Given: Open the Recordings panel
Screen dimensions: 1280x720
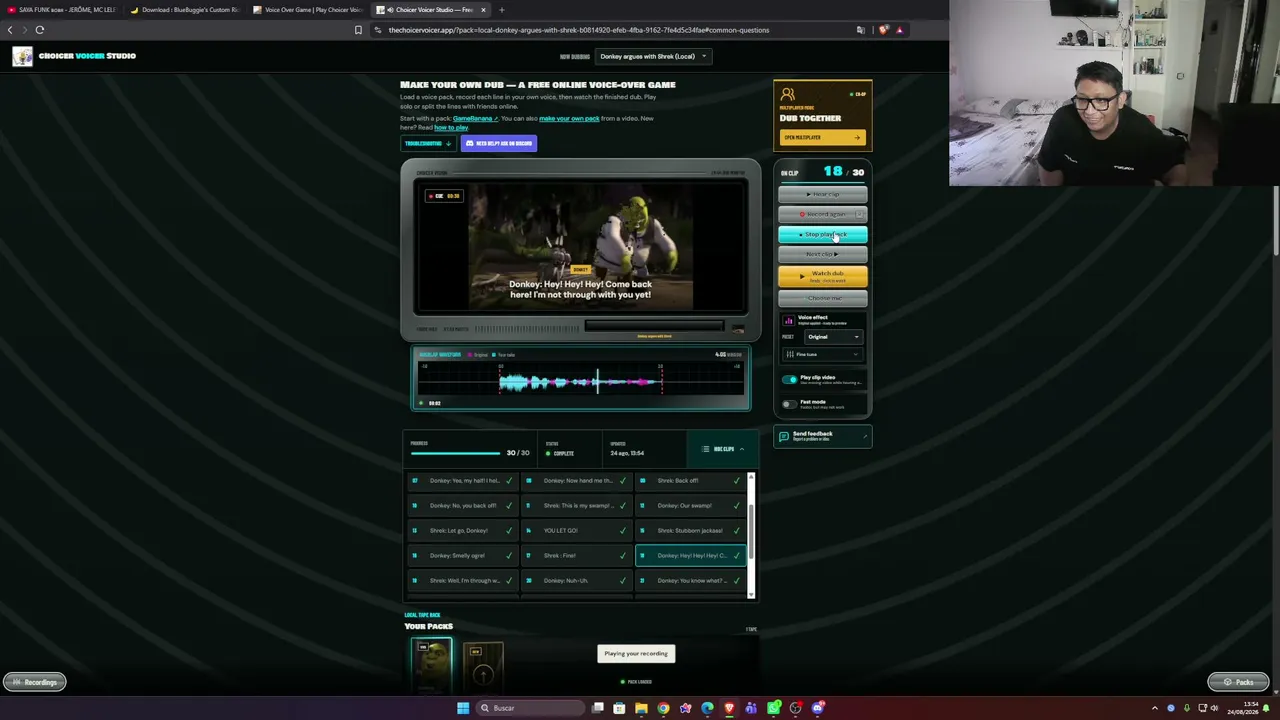Looking at the screenshot, I should 35,682.
